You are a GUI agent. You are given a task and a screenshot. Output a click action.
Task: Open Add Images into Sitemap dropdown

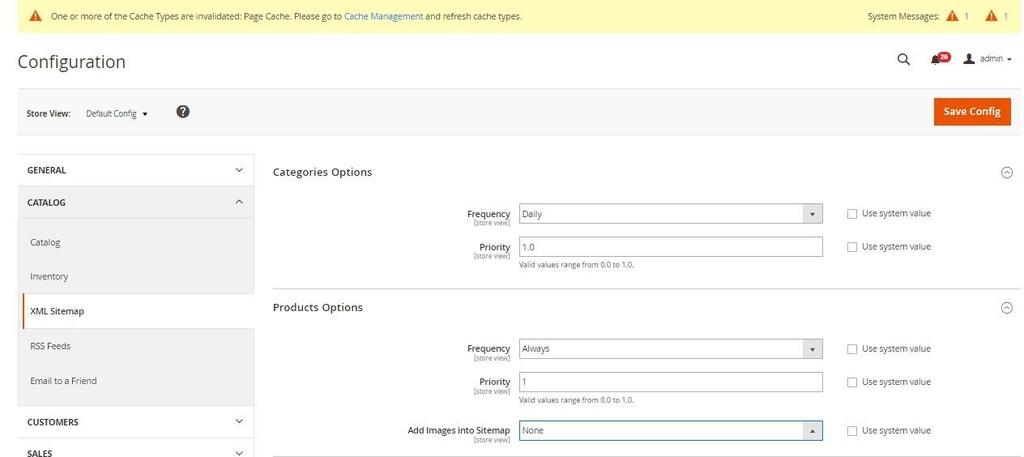(x=670, y=431)
